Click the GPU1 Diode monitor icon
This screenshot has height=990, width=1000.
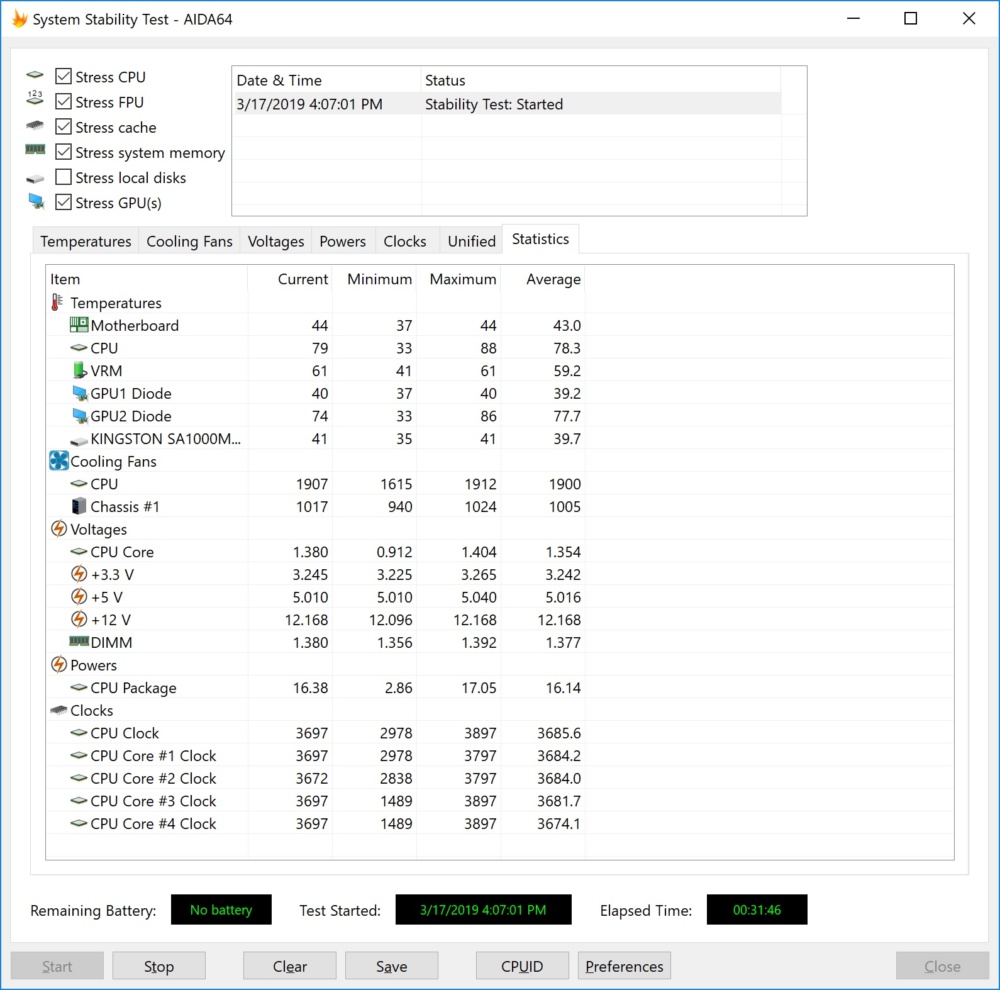tap(80, 393)
